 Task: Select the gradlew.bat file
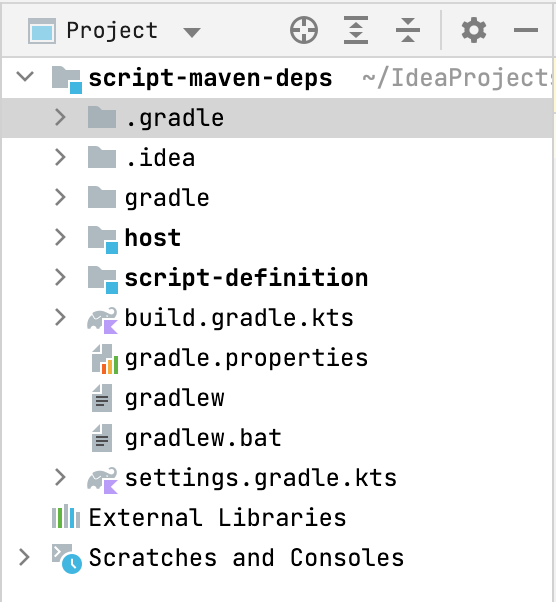pos(203,438)
